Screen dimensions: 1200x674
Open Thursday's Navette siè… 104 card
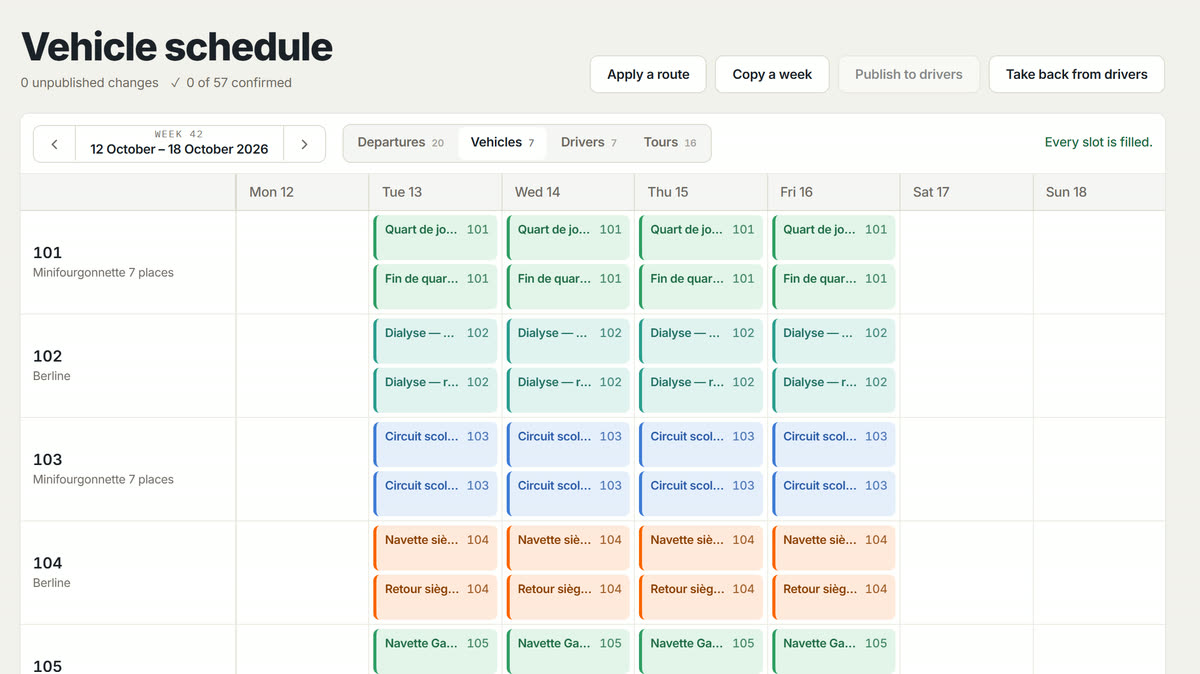[700, 547]
